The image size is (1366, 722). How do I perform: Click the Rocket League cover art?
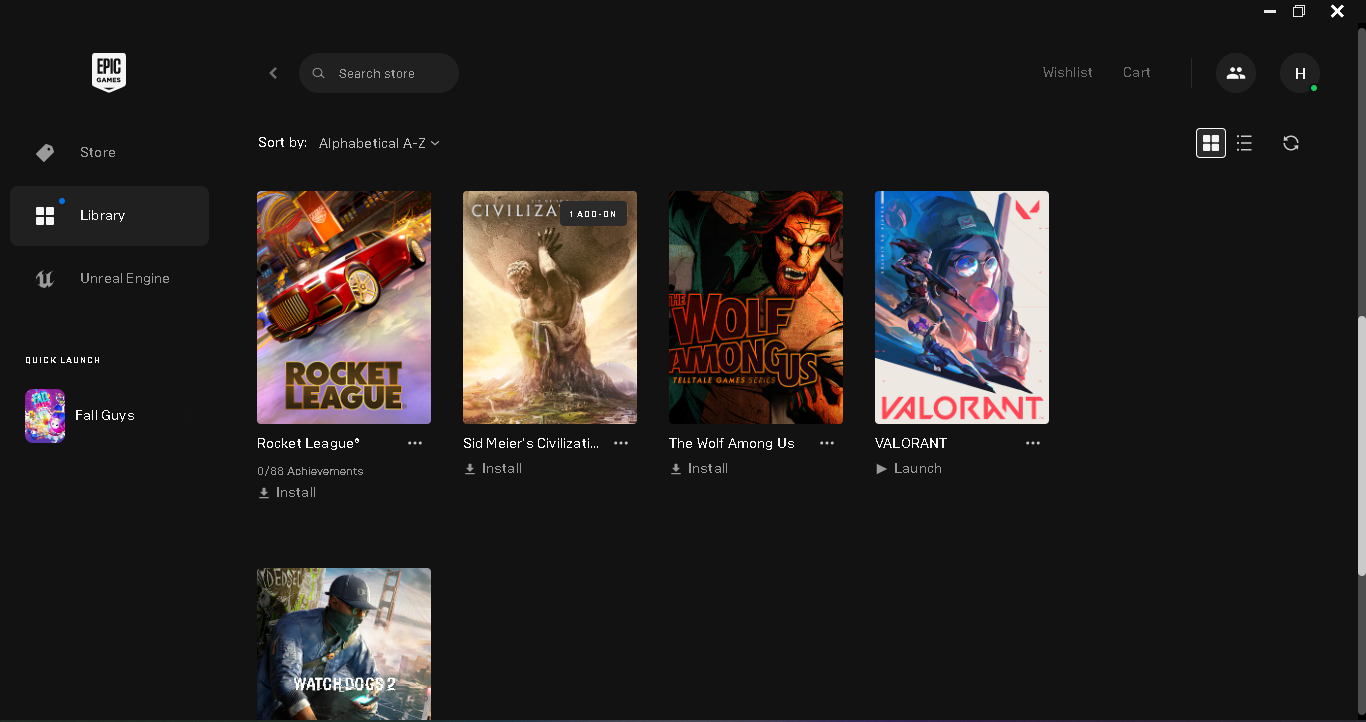344,307
